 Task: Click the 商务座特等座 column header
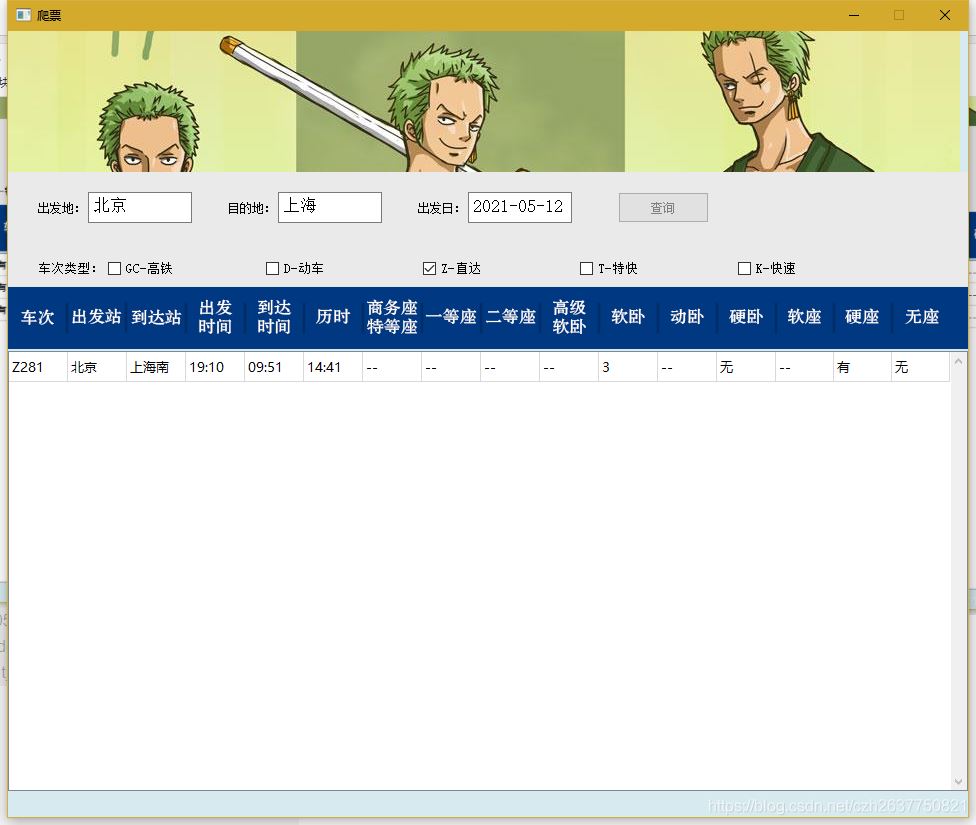click(x=391, y=317)
